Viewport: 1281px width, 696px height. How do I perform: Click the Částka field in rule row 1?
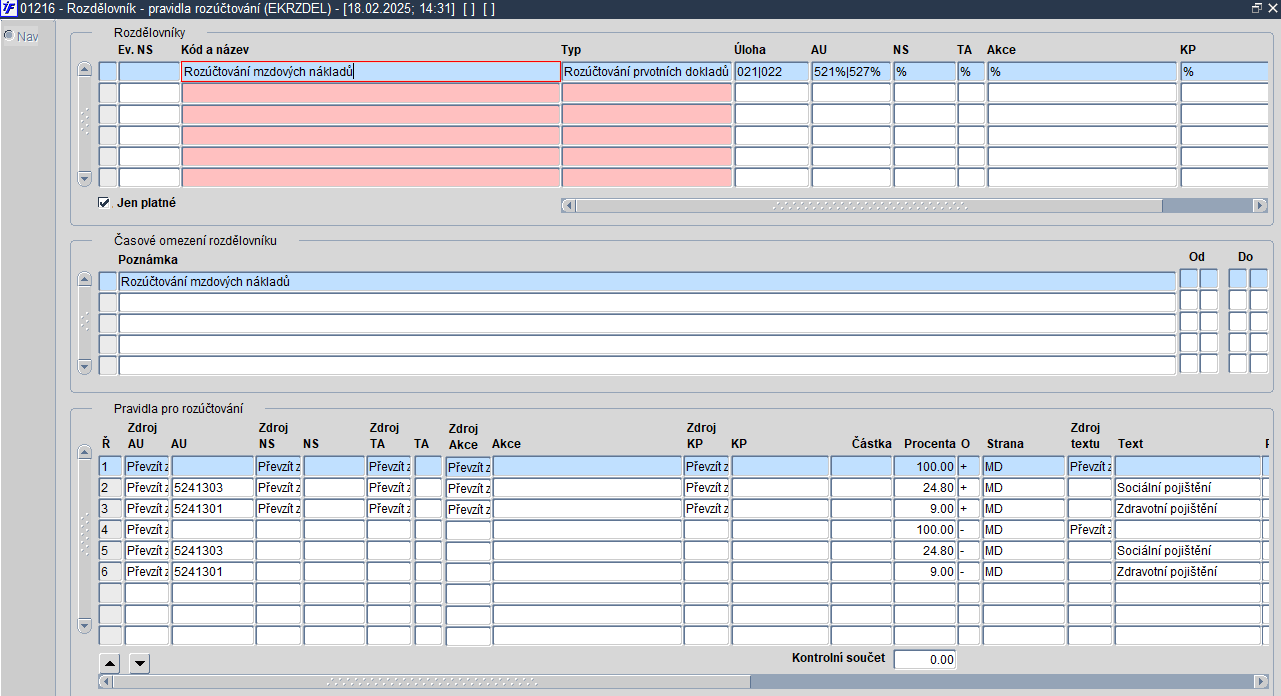[861, 466]
